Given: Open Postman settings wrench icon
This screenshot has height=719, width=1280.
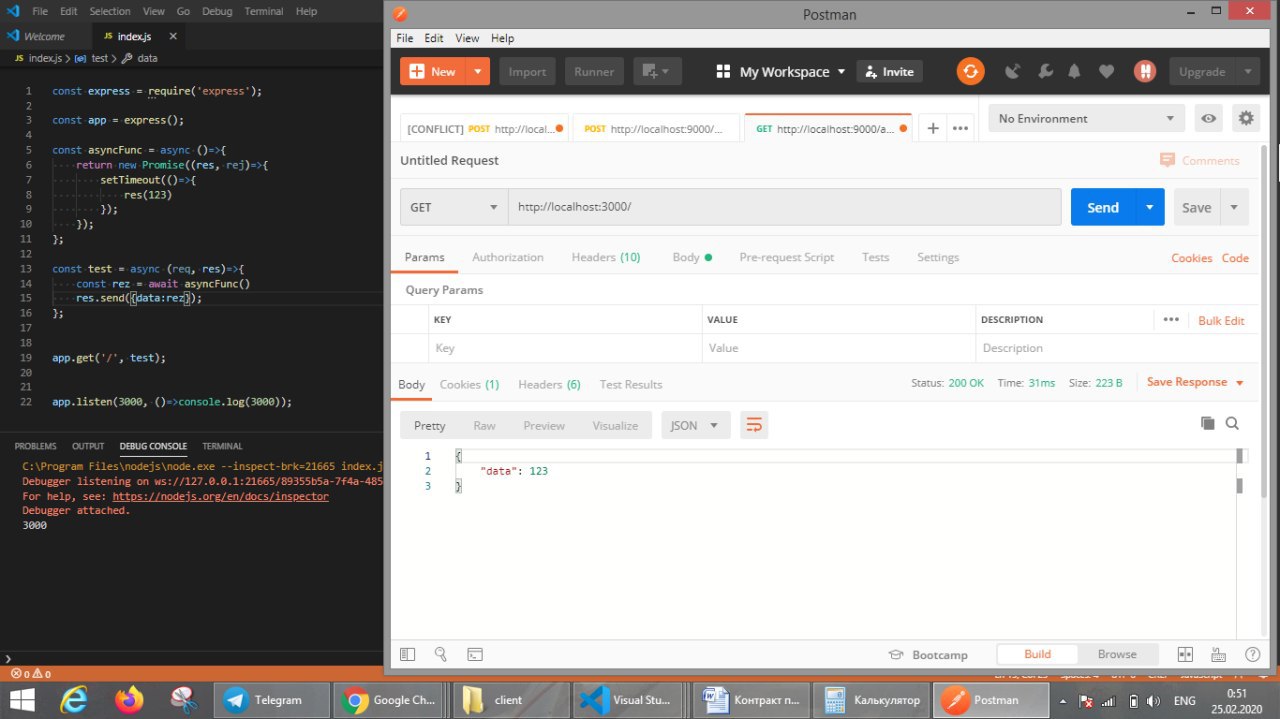Looking at the screenshot, I should [1045, 71].
